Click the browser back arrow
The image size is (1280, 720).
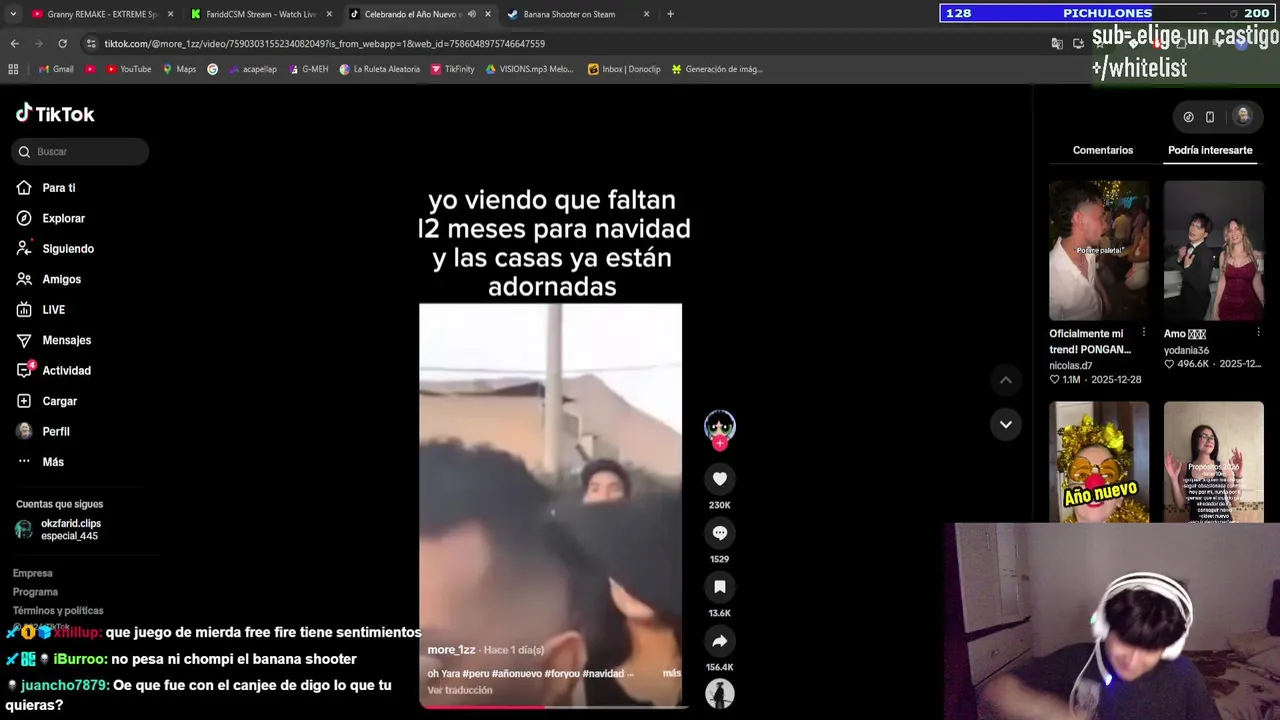pos(14,44)
